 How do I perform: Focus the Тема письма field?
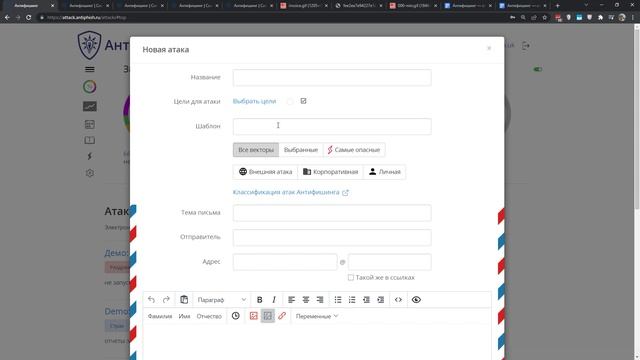(332, 213)
